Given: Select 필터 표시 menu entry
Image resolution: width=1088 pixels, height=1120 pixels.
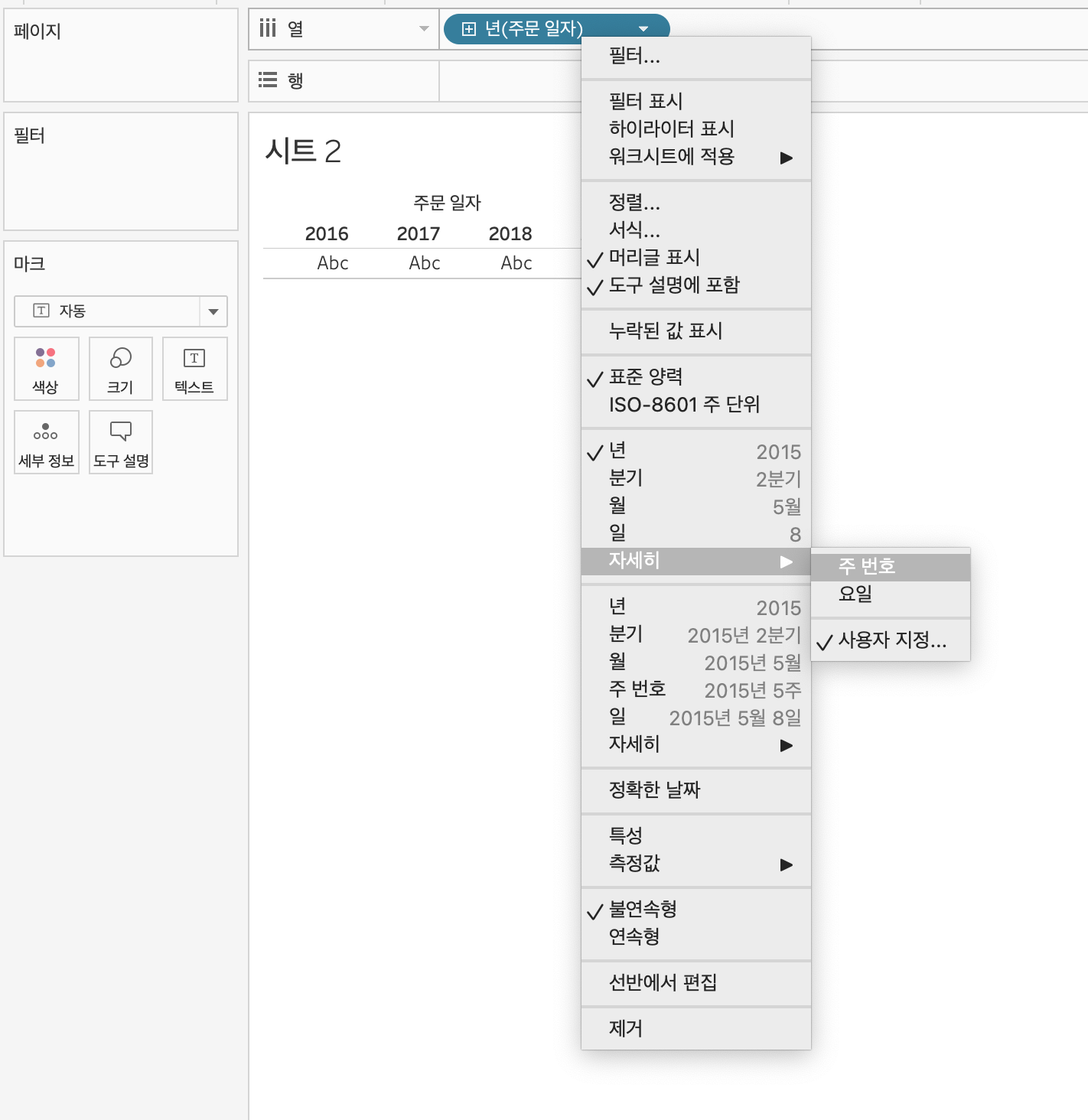Looking at the screenshot, I should coord(696,102).
